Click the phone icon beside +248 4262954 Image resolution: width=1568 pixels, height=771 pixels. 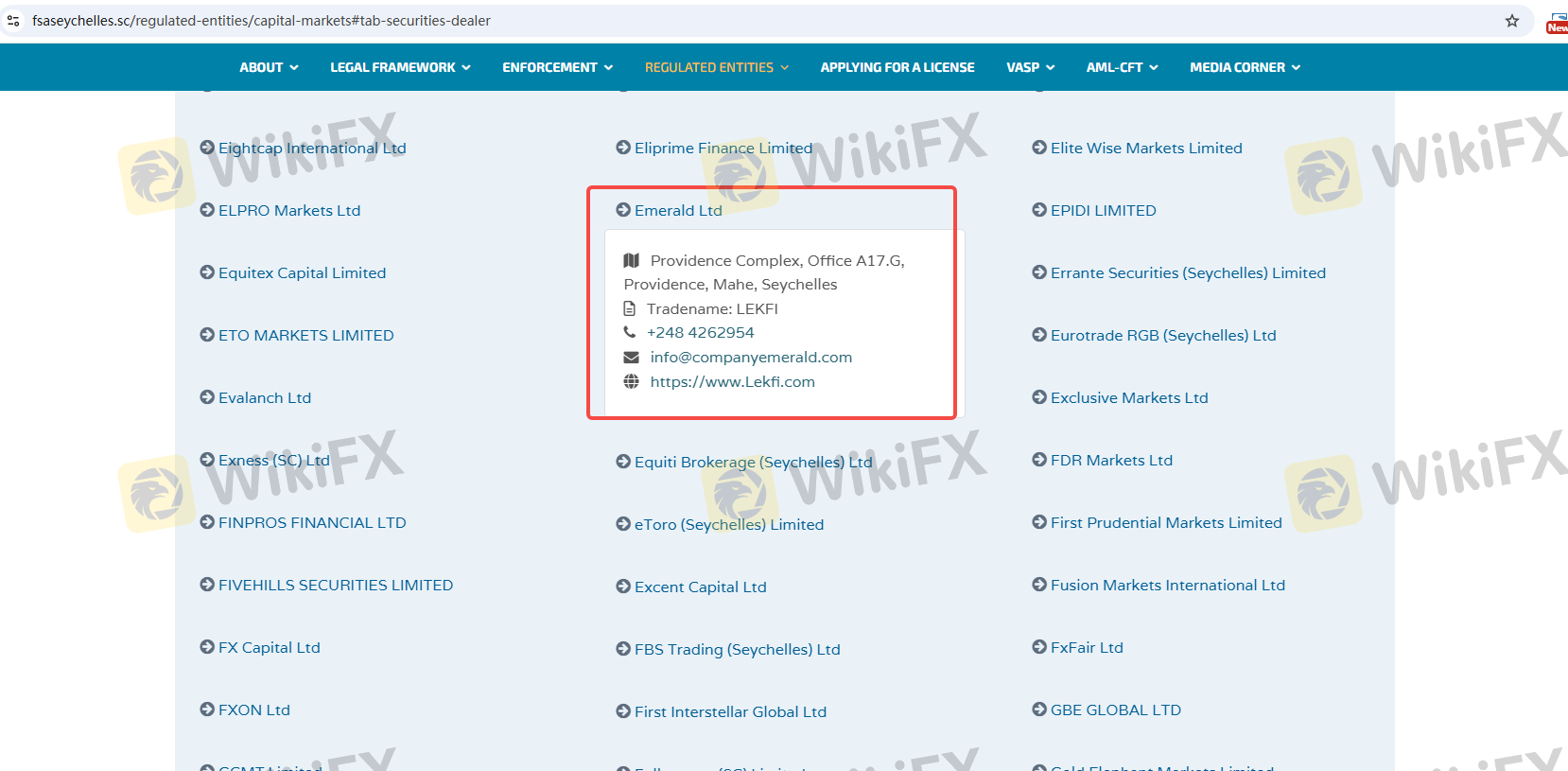coord(630,333)
